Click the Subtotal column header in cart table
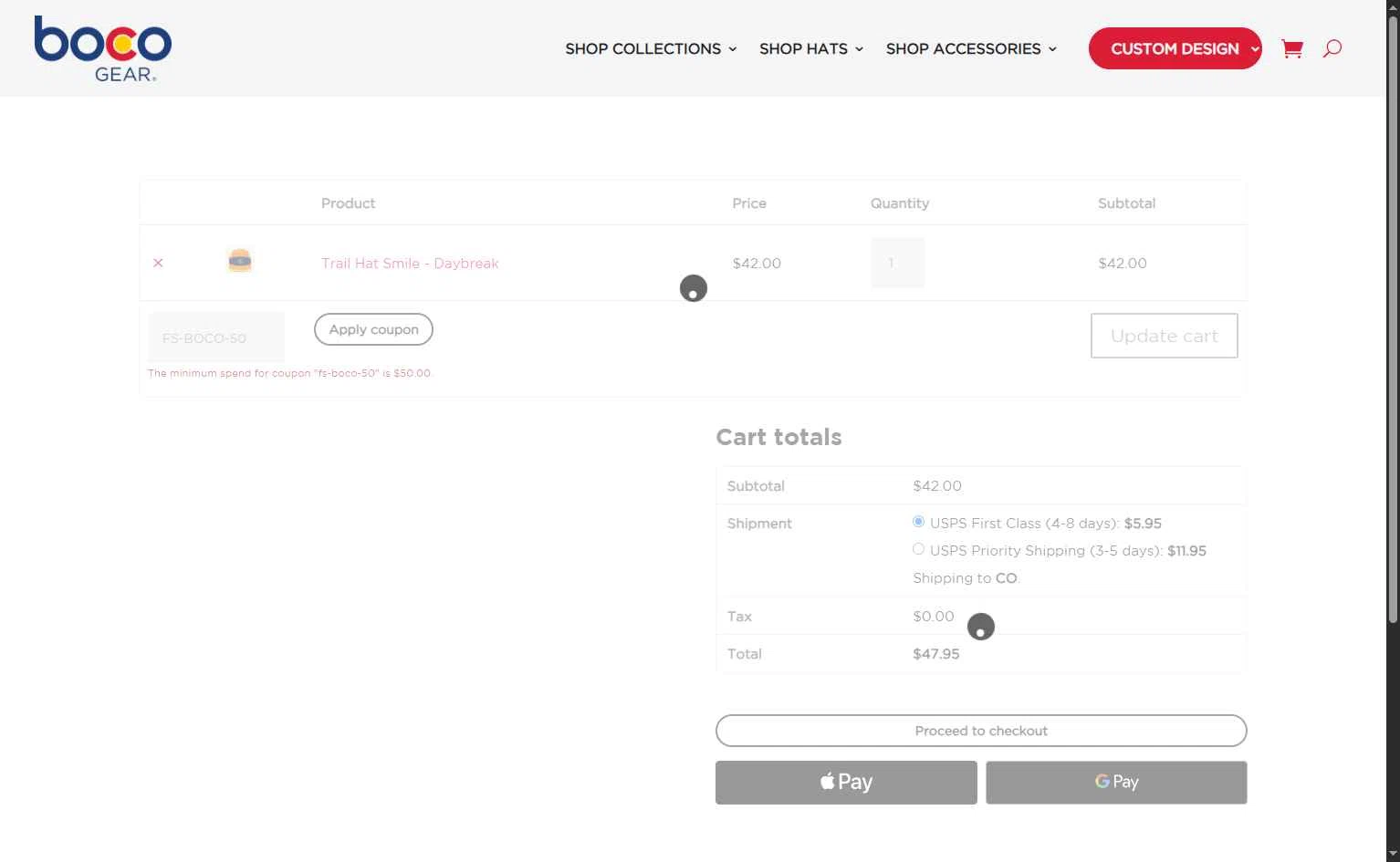 tap(1126, 203)
